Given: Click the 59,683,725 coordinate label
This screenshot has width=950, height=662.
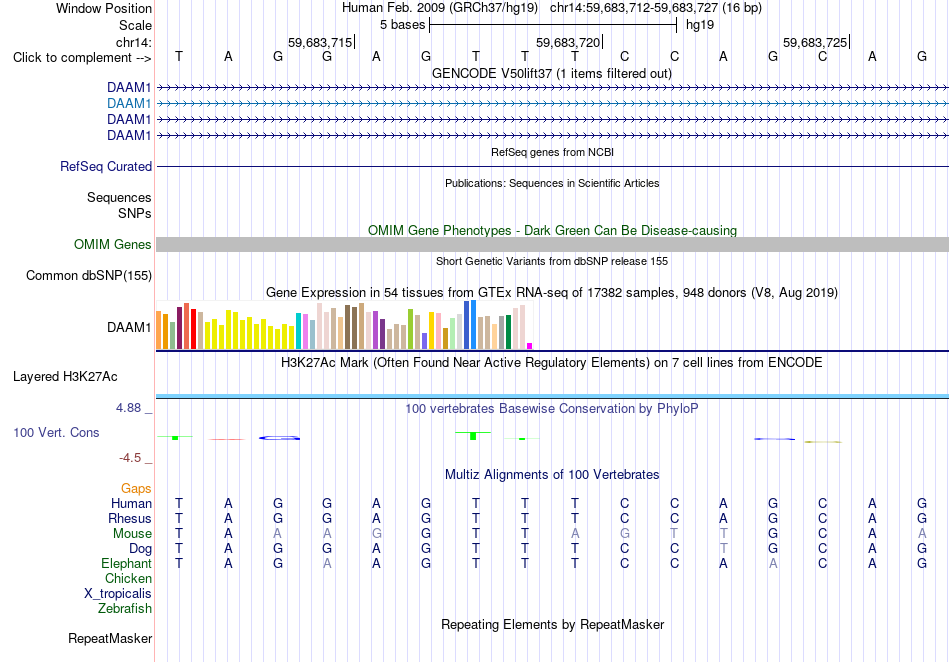Looking at the screenshot, I should coord(815,42).
